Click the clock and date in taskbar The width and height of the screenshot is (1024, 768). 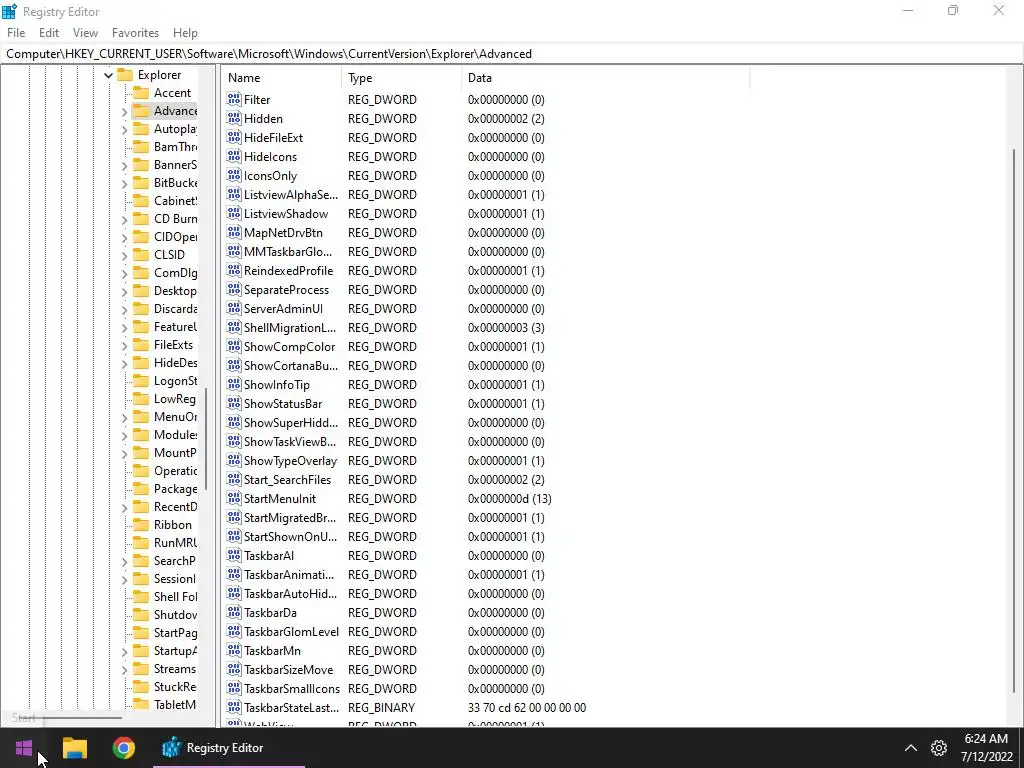[986, 748]
